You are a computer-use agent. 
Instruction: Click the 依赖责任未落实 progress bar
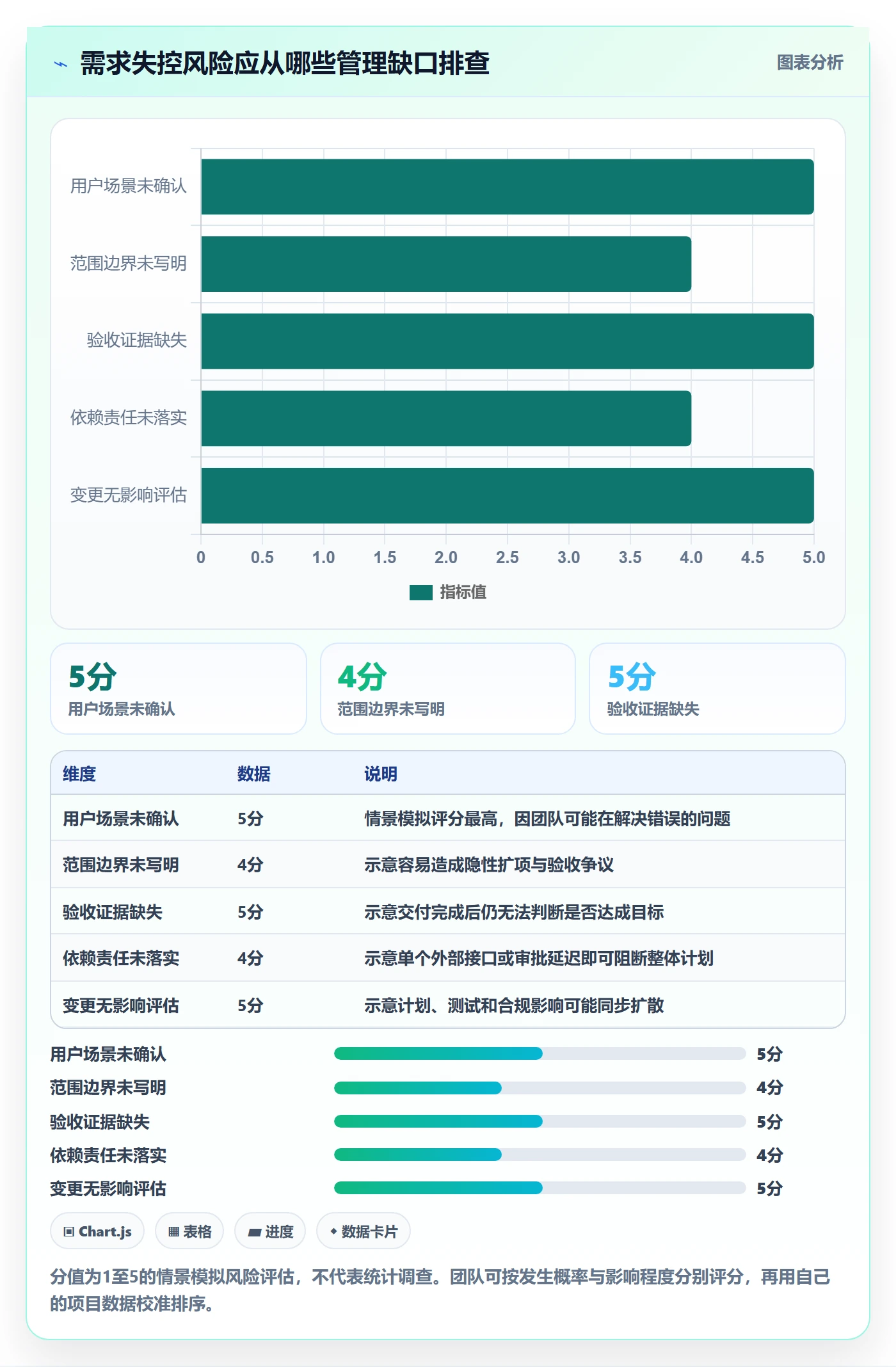pos(540,1155)
